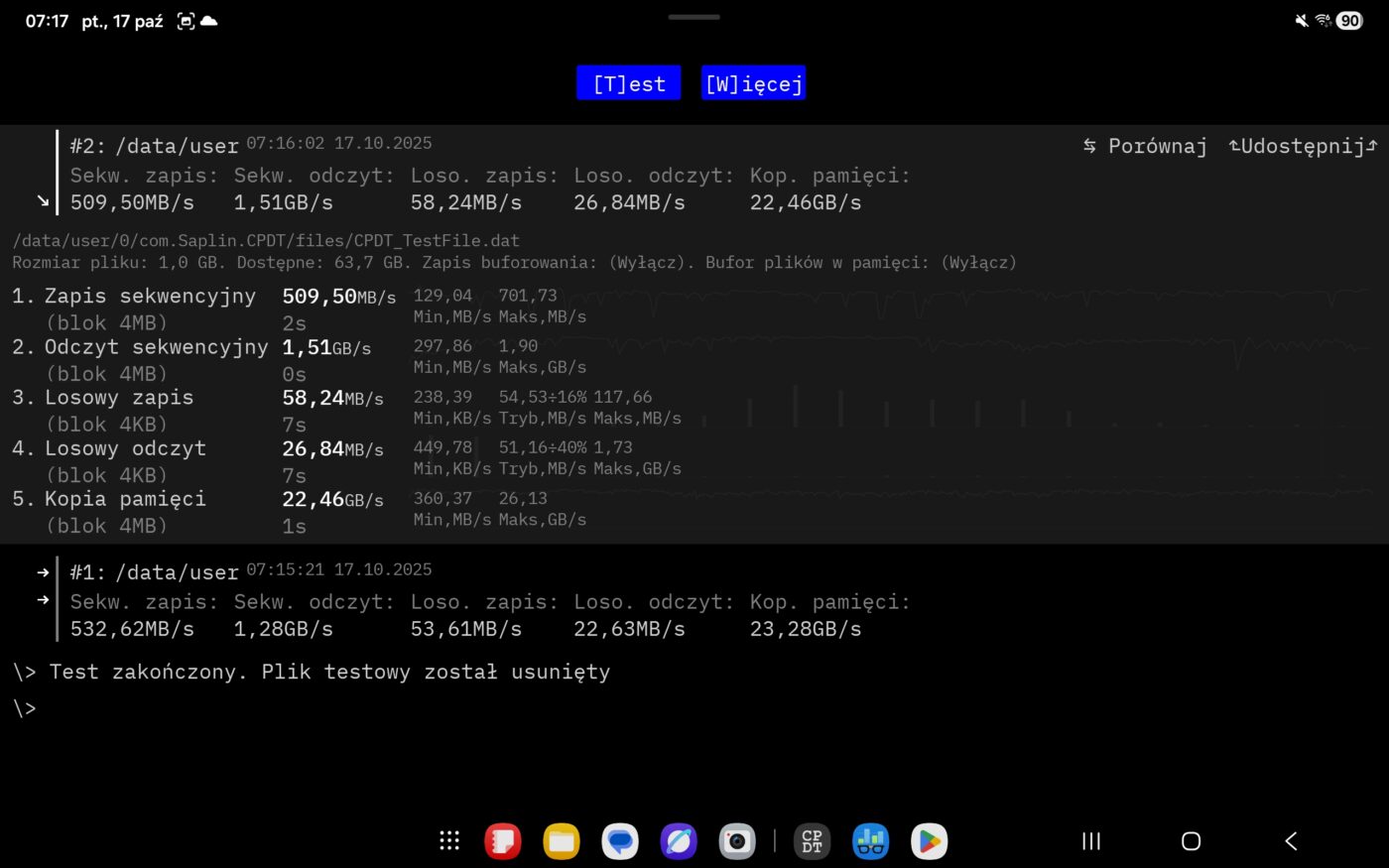Open the [W]ięcej menu

click(x=753, y=83)
